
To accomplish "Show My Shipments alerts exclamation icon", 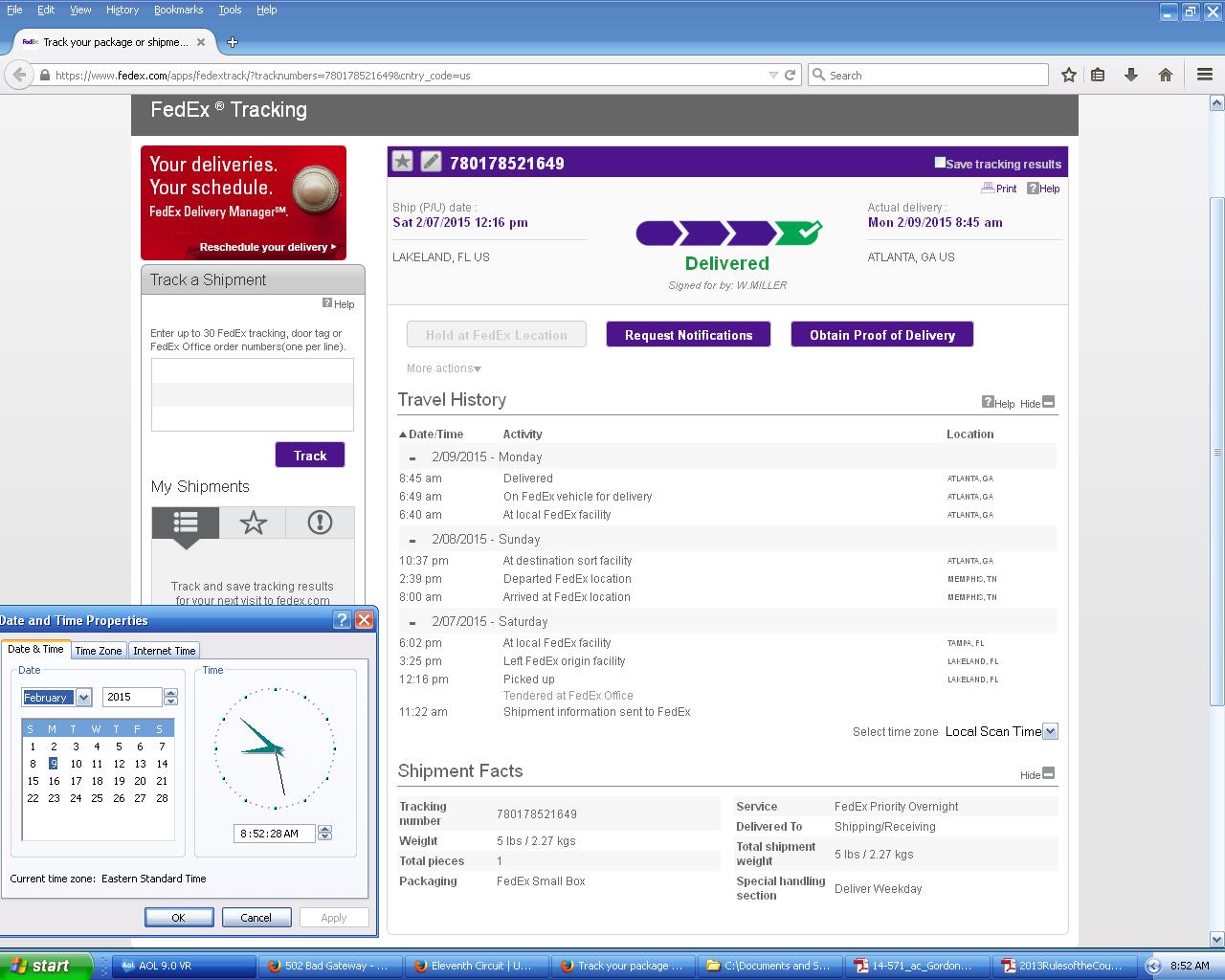I will [320, 523].
